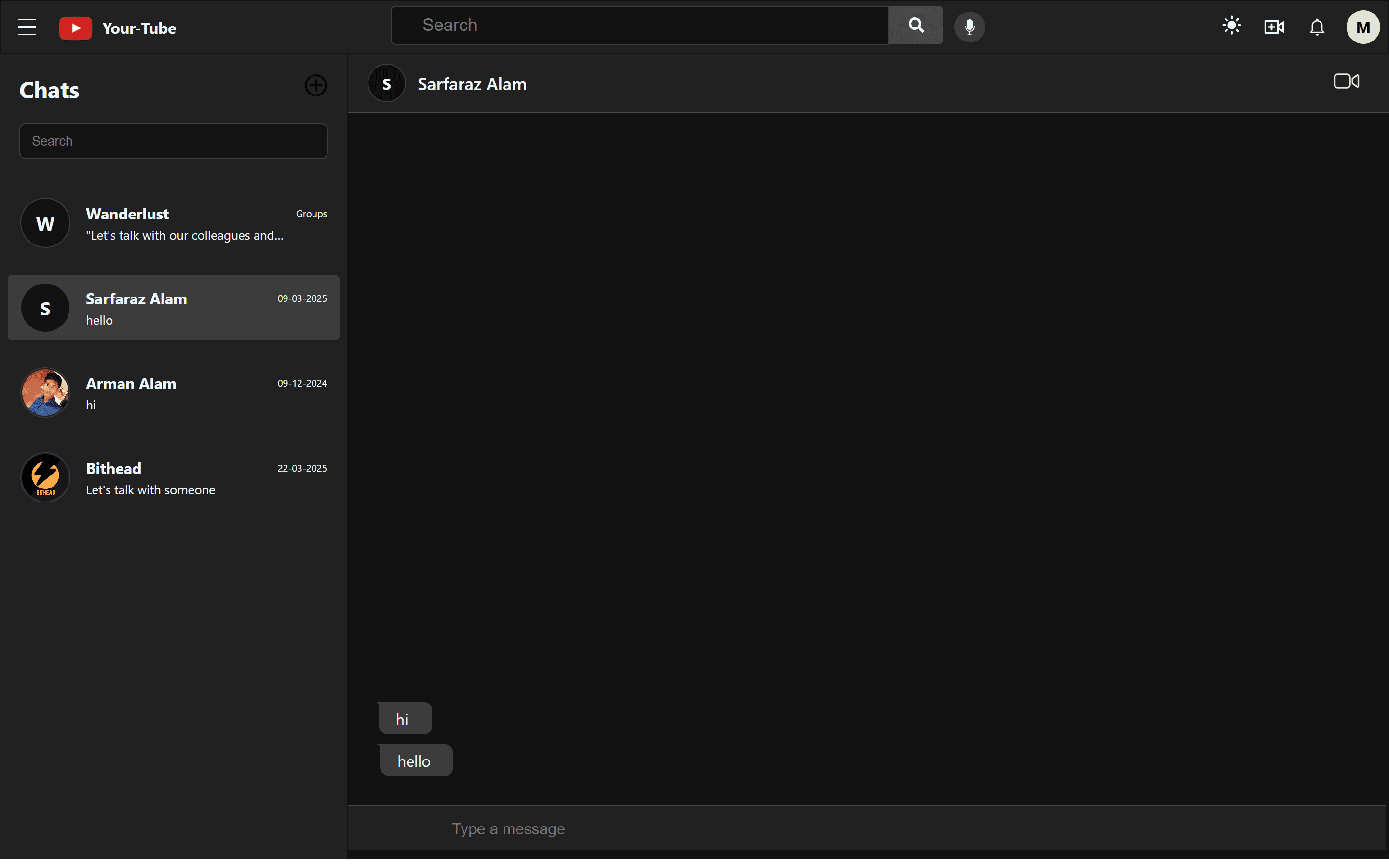Viewport: 1389px width, 868px height.
Task: Open the Wanderlust group chat
Action: point(173,223)
